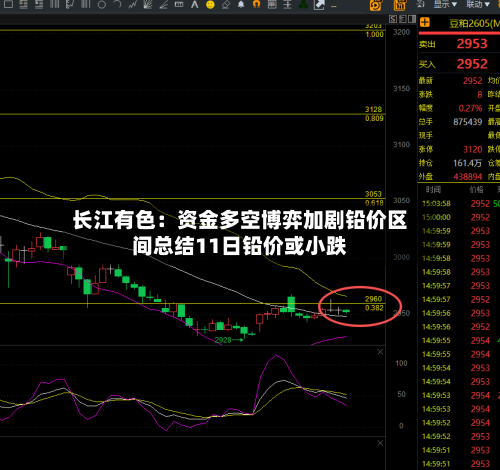The image size is (500, 470).
Task: Open the 联动 dropdown menu
Action: click(x=478, y=4)
